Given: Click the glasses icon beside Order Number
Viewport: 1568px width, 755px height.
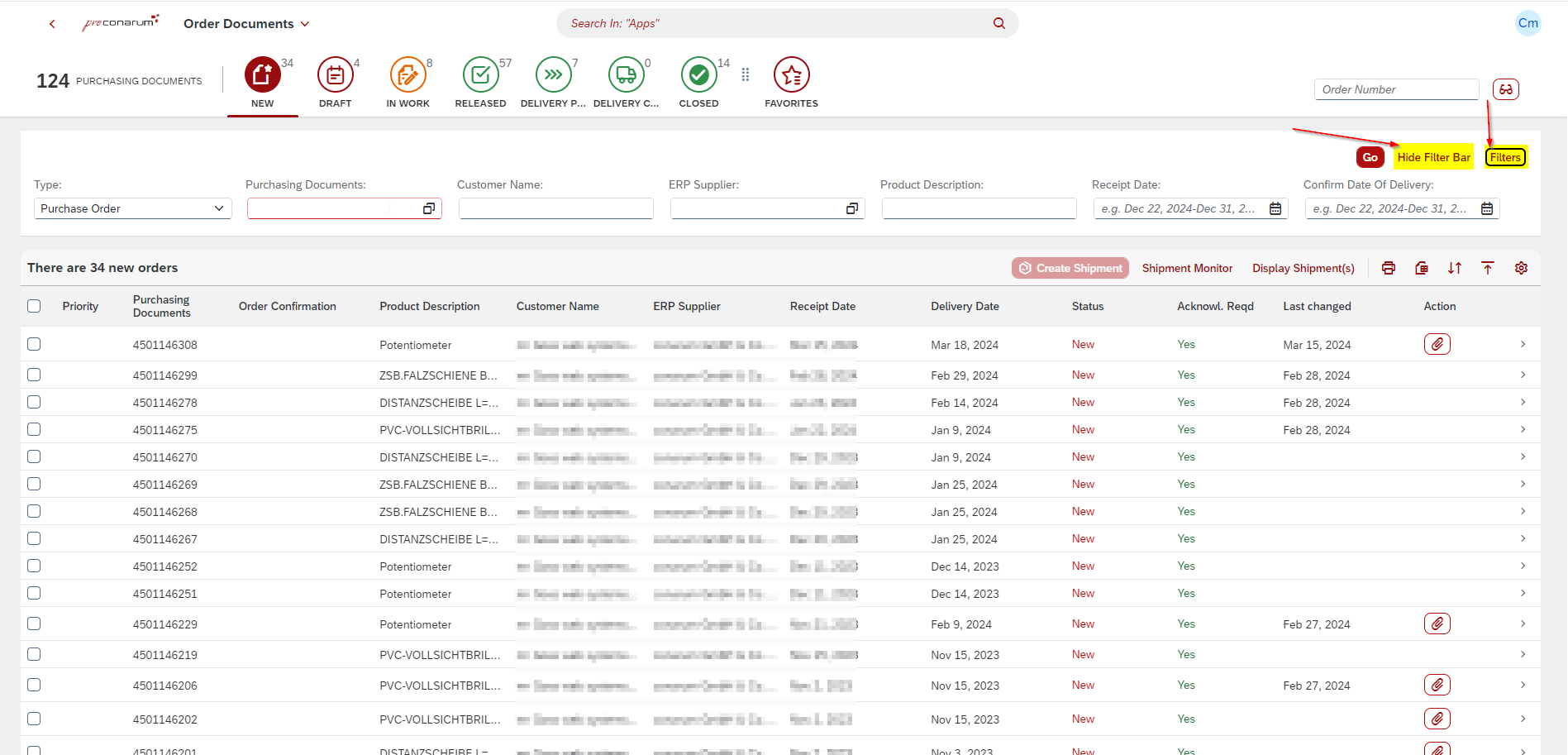Looking at the screenshot, I should [x=1505, y=89].
